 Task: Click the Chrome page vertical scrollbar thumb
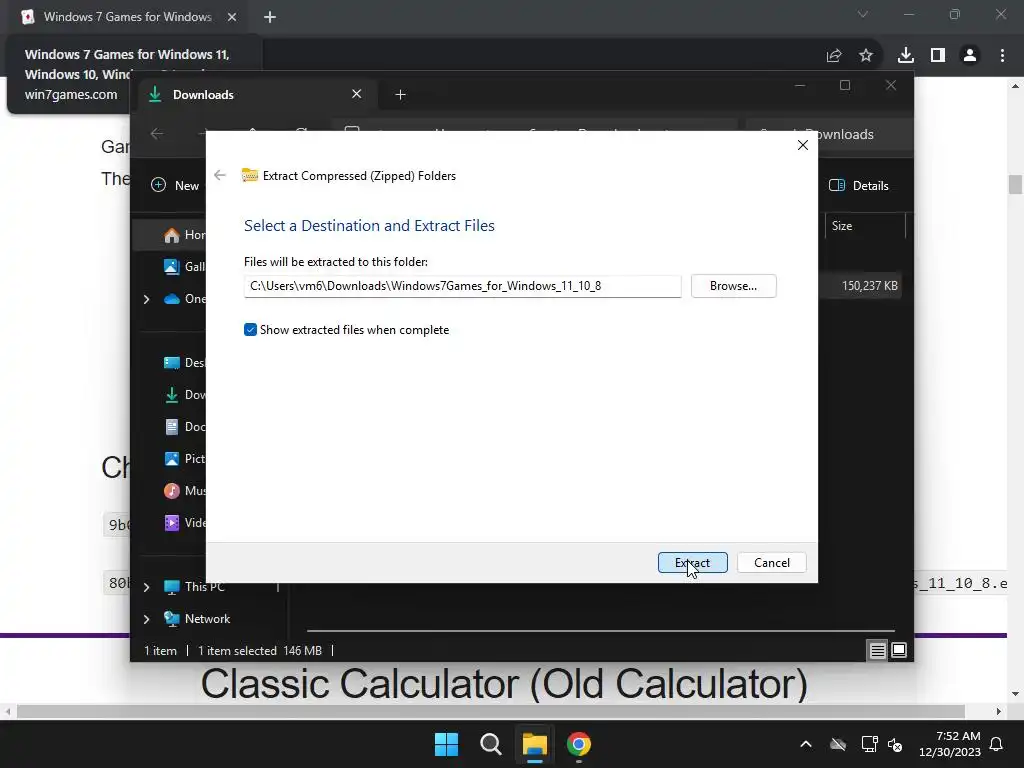1015,184
